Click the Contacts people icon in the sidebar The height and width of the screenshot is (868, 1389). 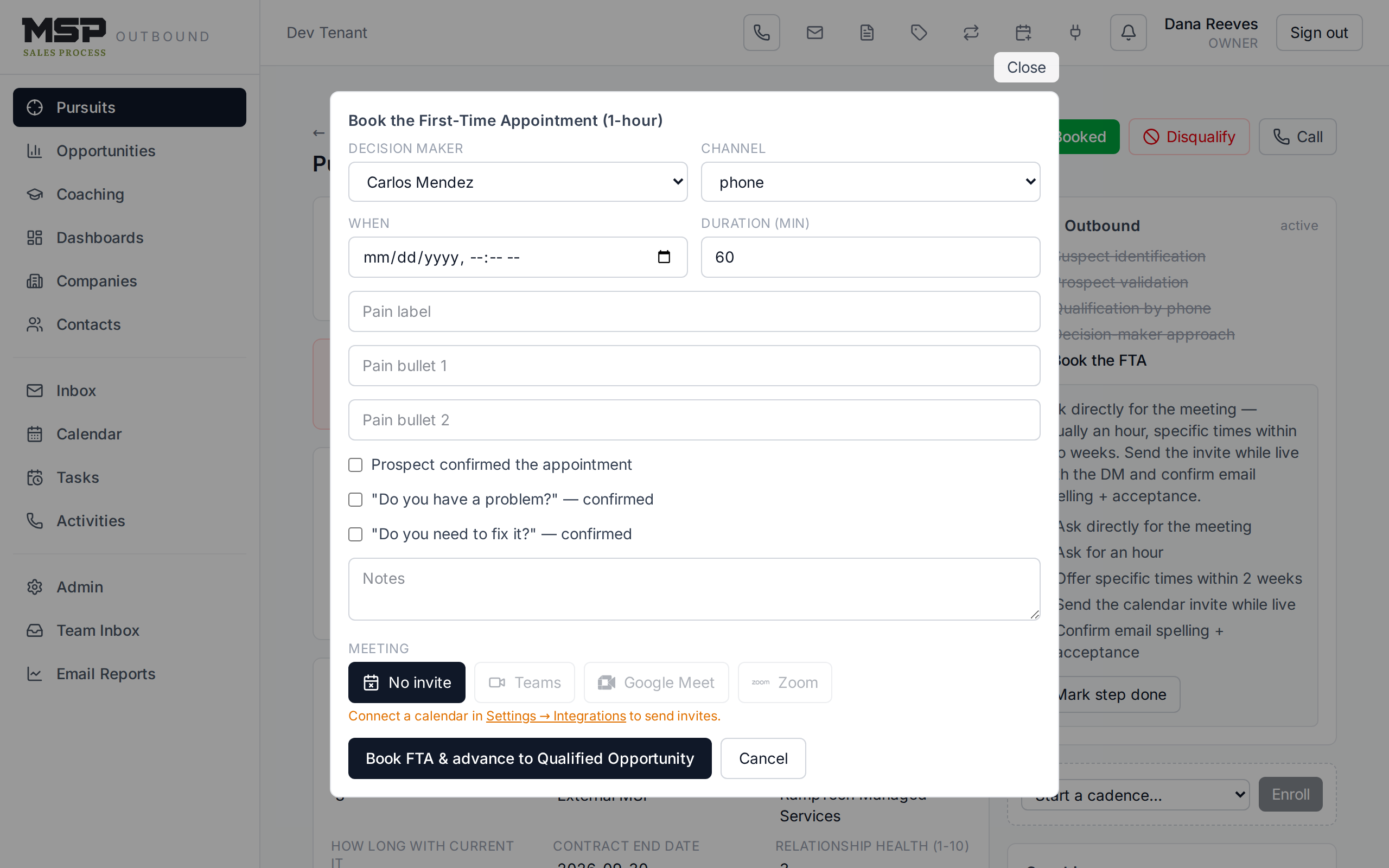[35, 324]
